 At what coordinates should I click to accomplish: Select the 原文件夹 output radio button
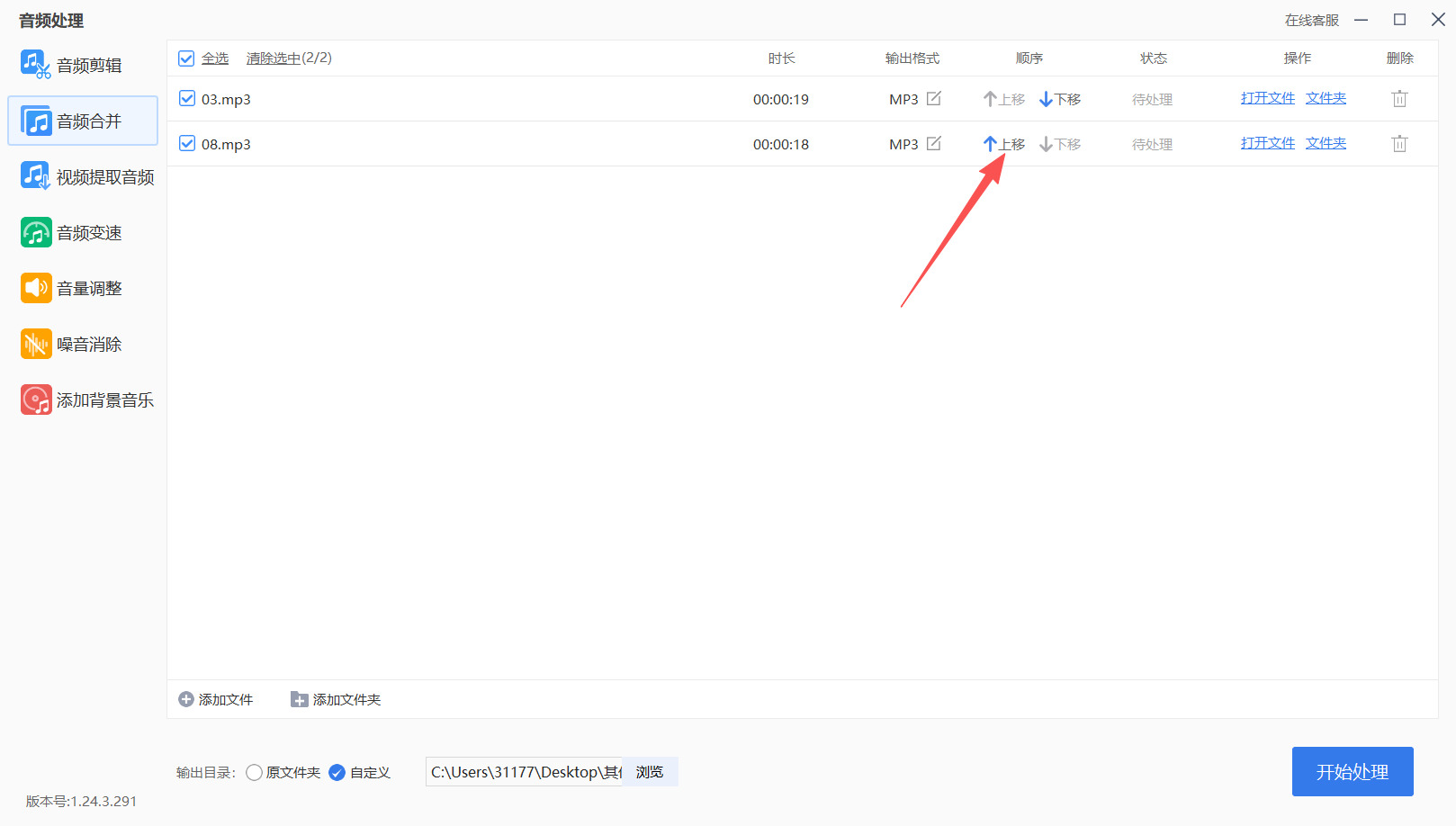coord(255,772)
